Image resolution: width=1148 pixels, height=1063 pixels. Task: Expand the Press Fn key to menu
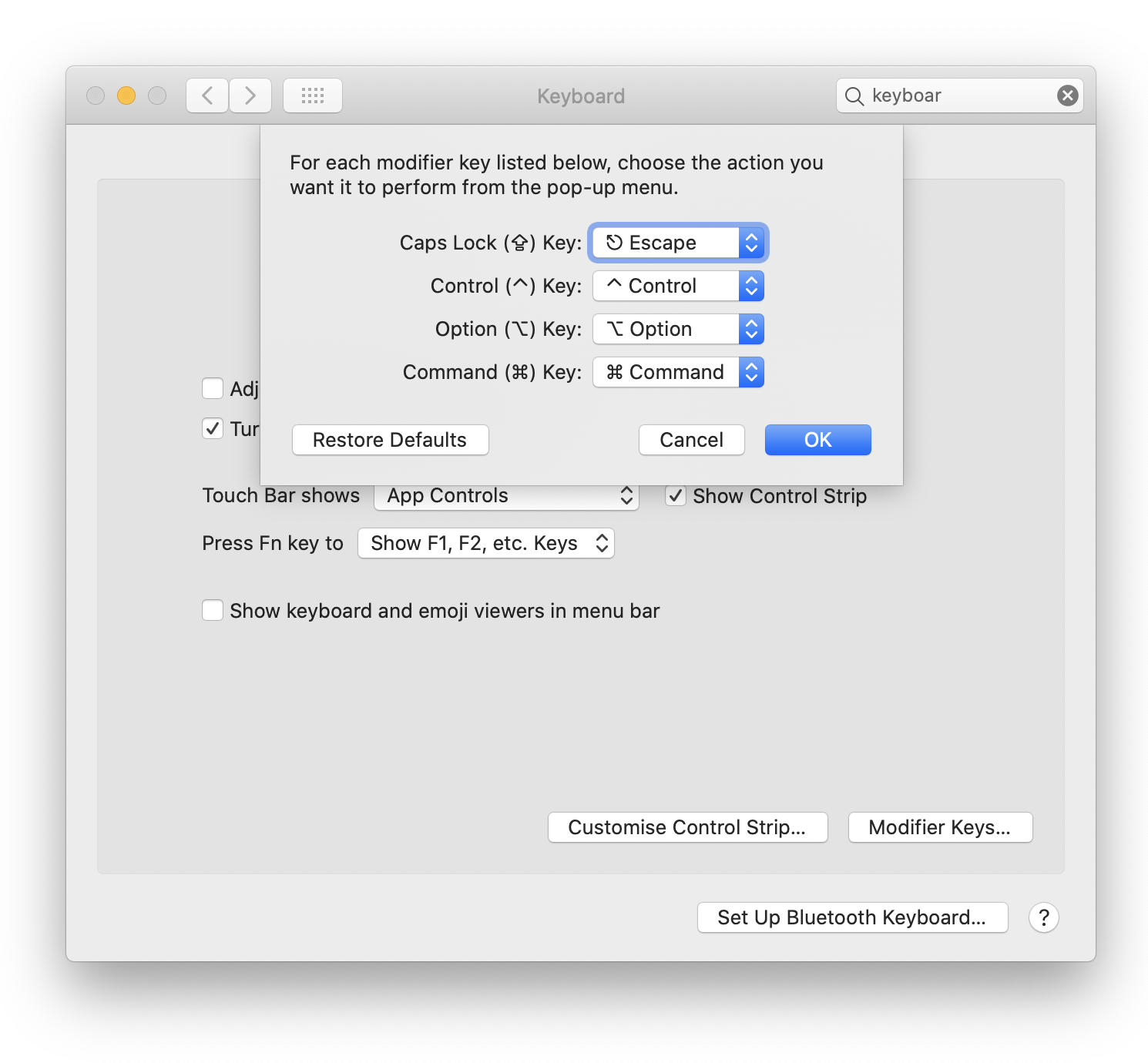[x=486, y=543]
